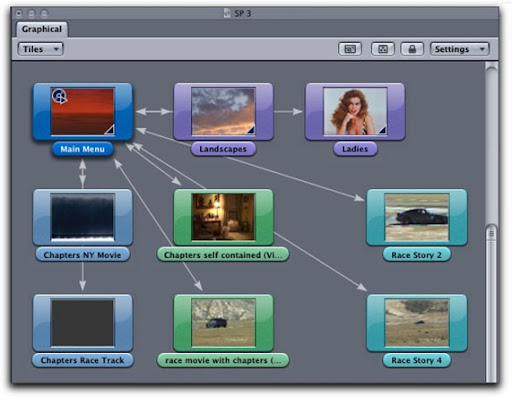
Task: Click the first-play disc icon on Main Menu
Action: point(60,96)
